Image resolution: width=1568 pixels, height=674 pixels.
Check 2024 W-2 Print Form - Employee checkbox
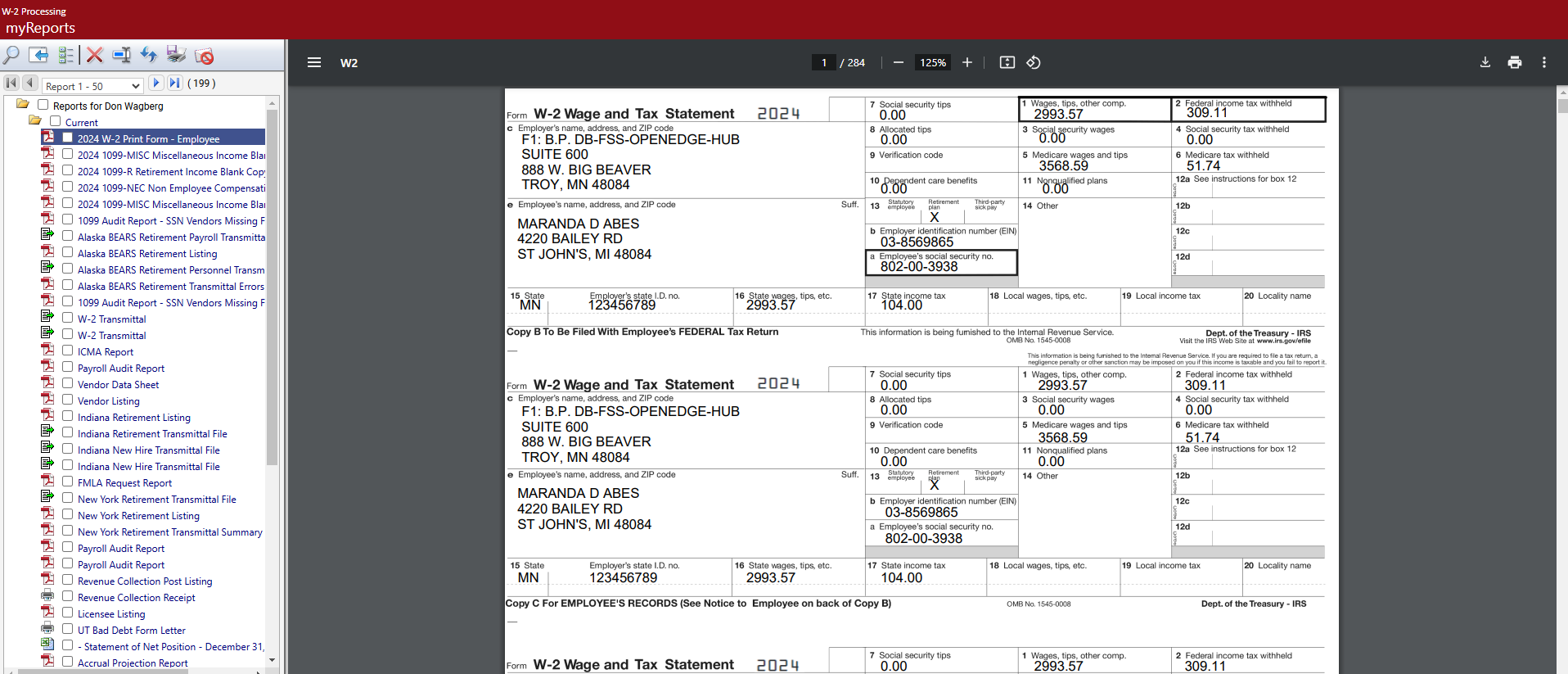[x=68, y=138]
